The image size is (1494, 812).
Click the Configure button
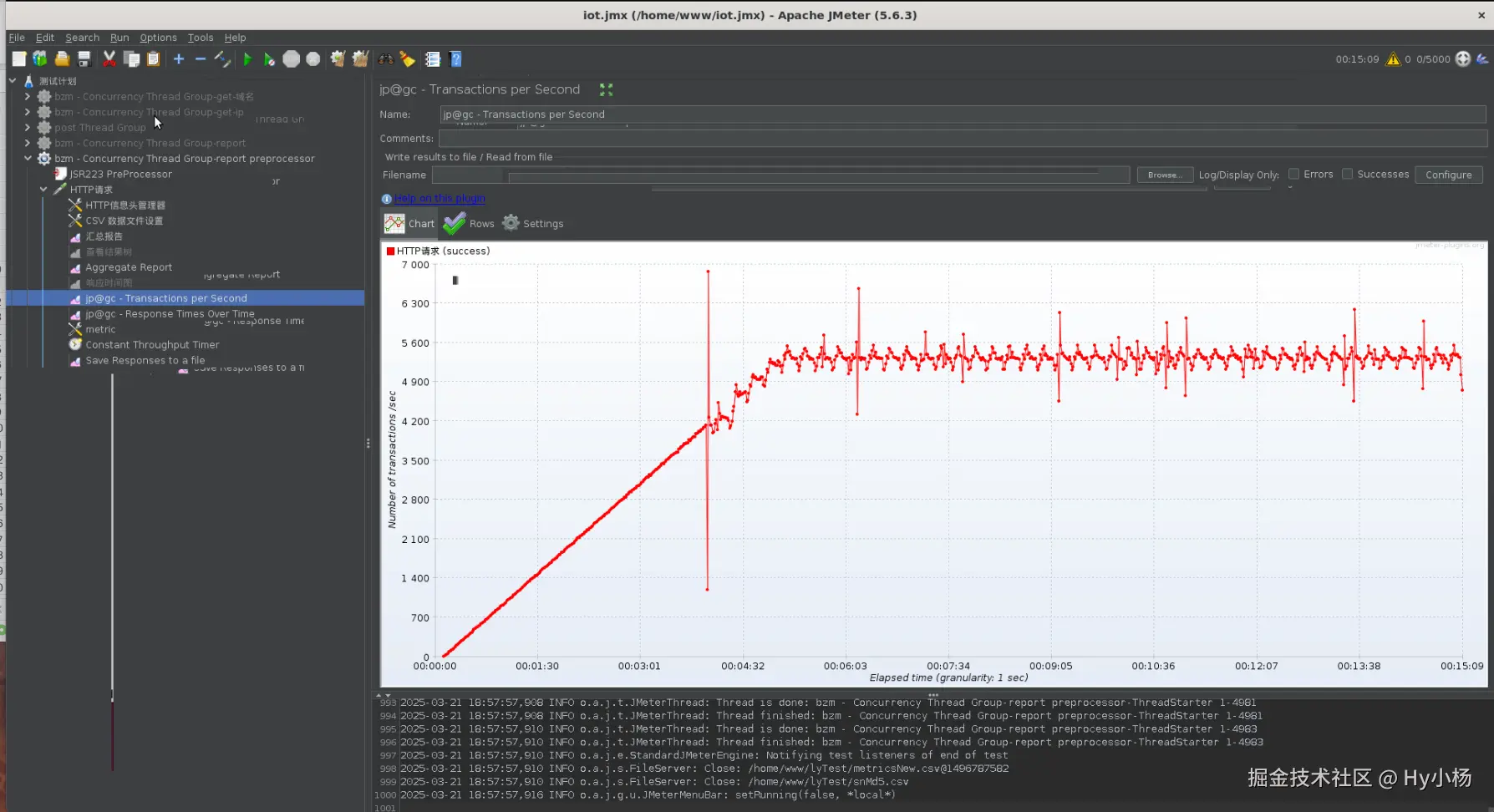coord(1449,175)
